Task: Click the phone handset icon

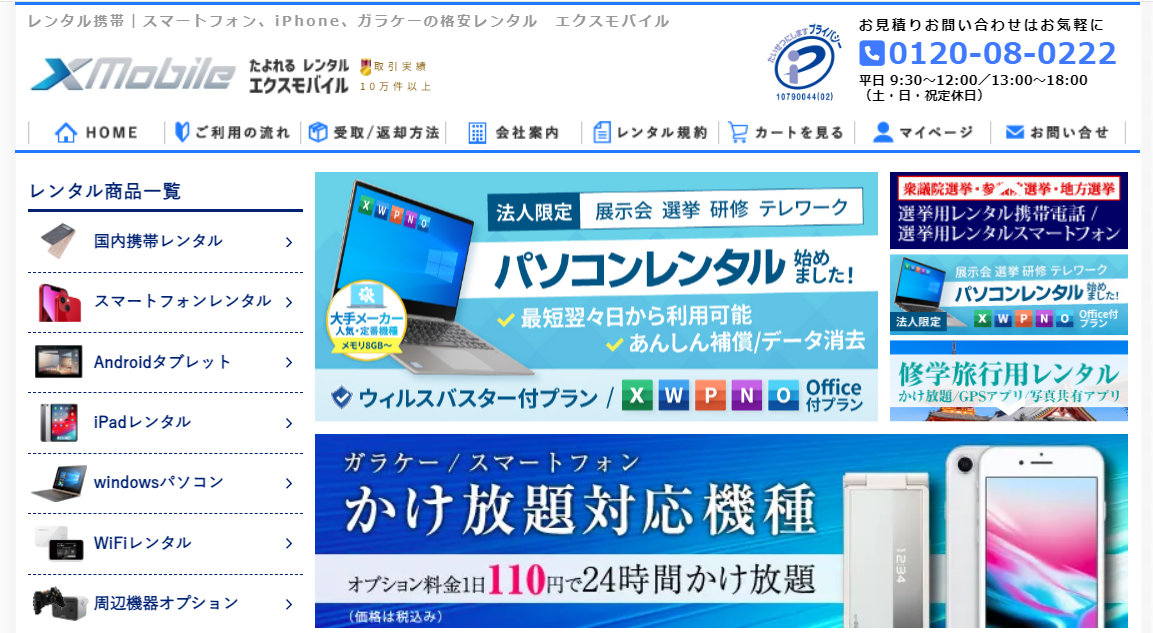Action: (871, 54)
